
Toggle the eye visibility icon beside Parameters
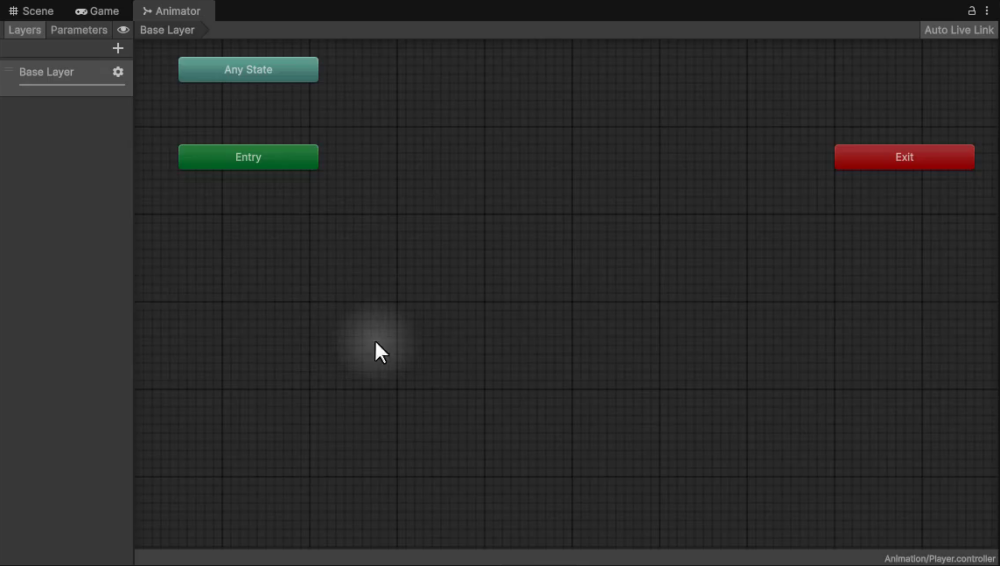pos(123,30)
